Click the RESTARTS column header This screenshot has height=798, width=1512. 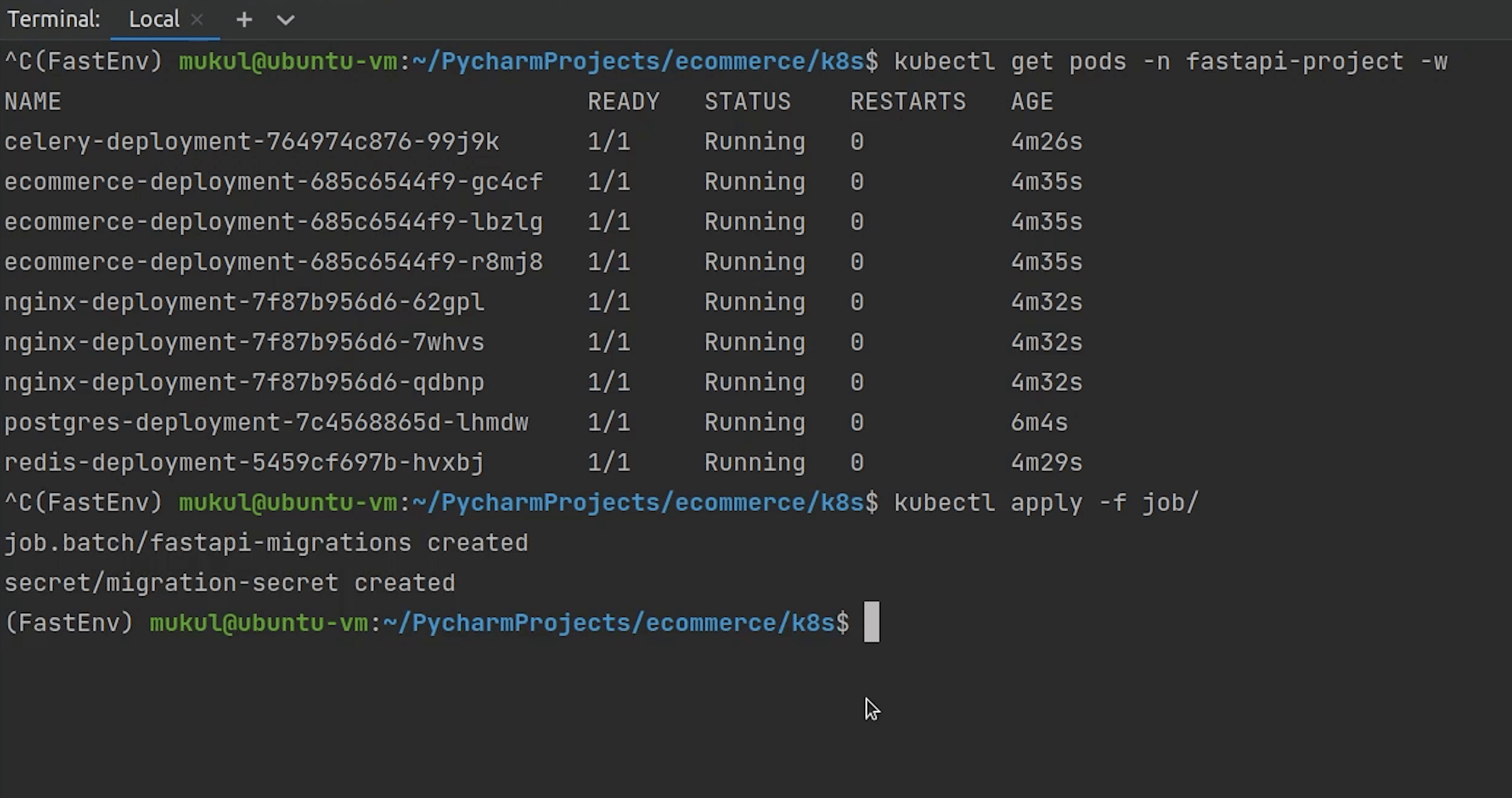908,101
